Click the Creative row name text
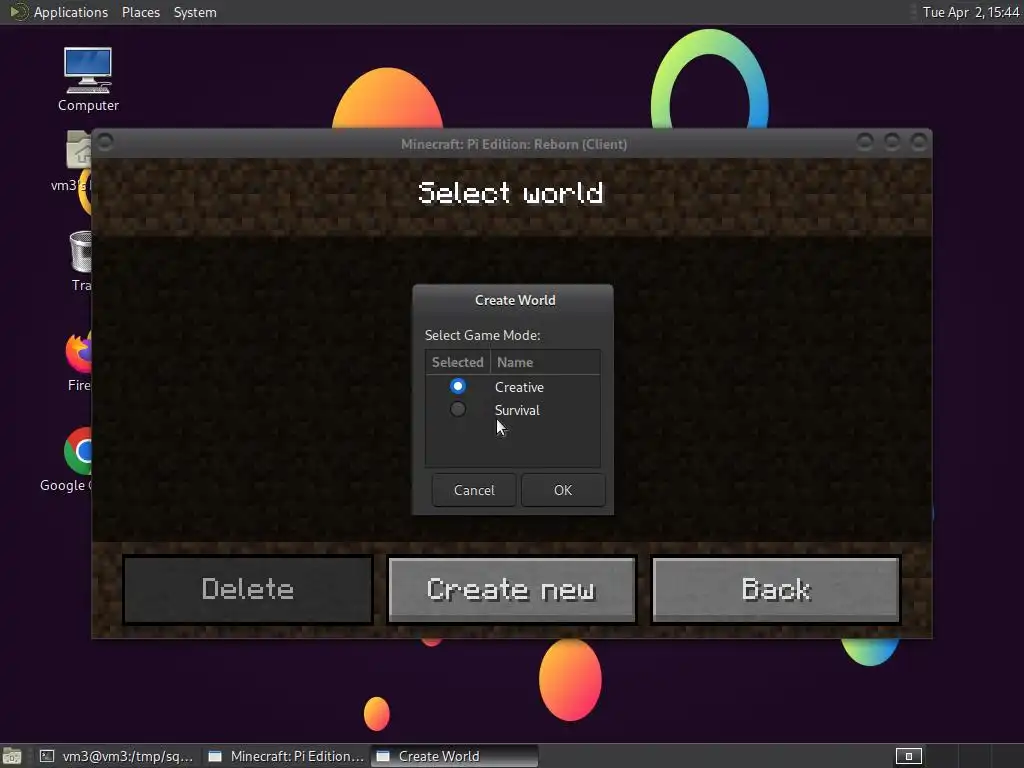Viewport: 1024px width, 768px height. coord(519,387)
